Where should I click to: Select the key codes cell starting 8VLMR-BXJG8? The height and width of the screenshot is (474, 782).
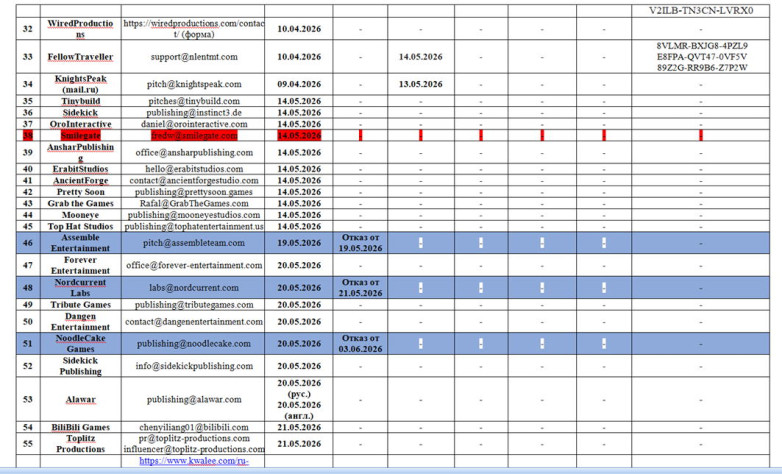[701, 57]
